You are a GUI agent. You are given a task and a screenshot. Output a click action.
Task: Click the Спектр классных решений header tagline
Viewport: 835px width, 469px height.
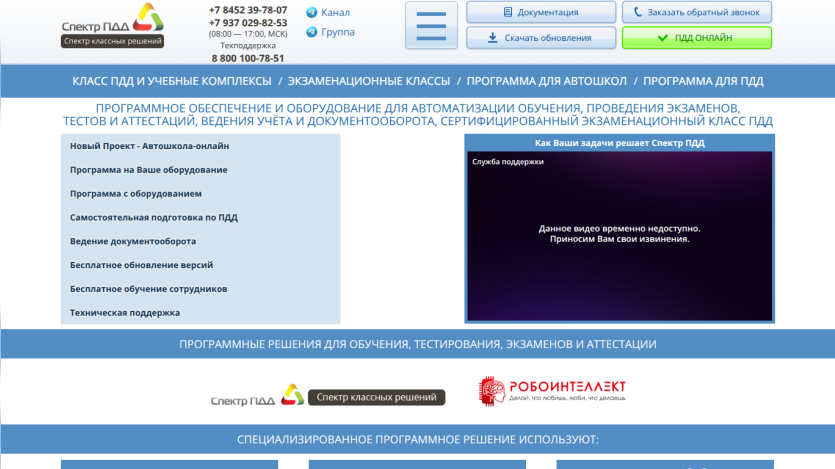tap(112, 41)
